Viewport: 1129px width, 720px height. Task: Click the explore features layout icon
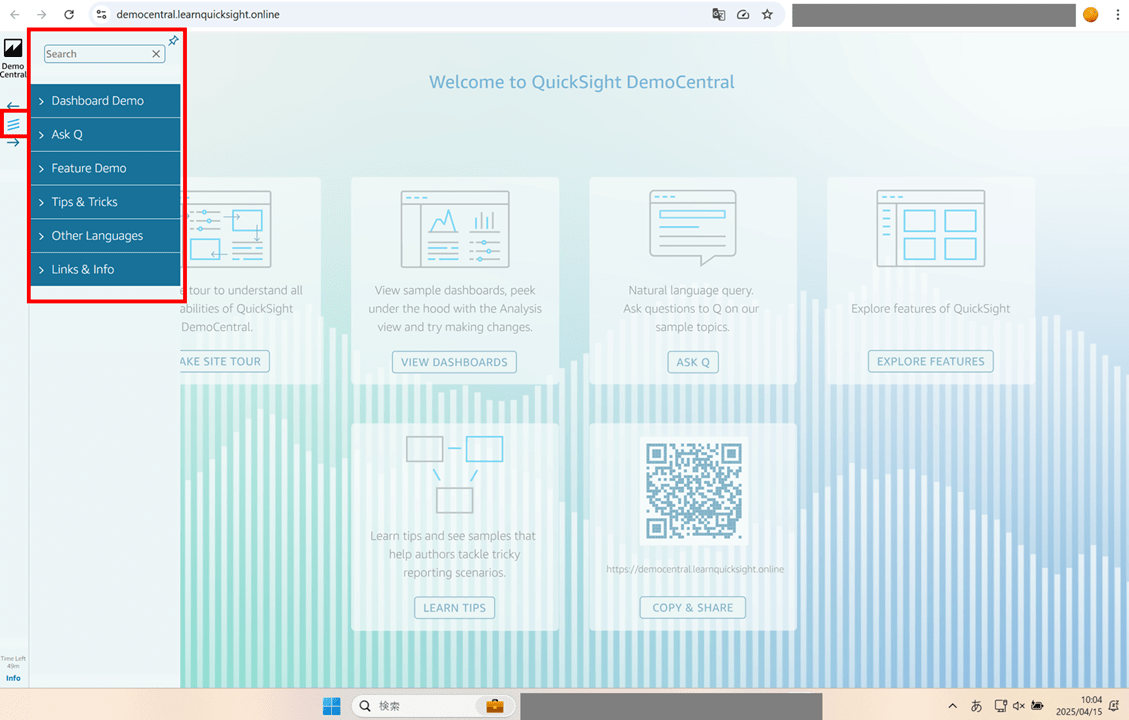coord(930,228)
